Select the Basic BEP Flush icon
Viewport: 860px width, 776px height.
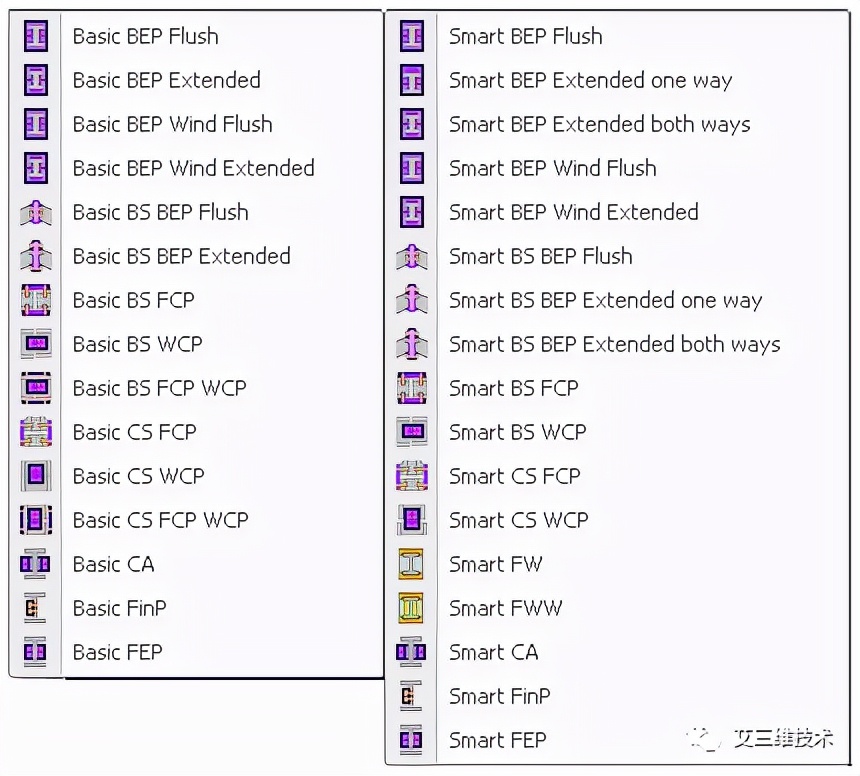35,36
